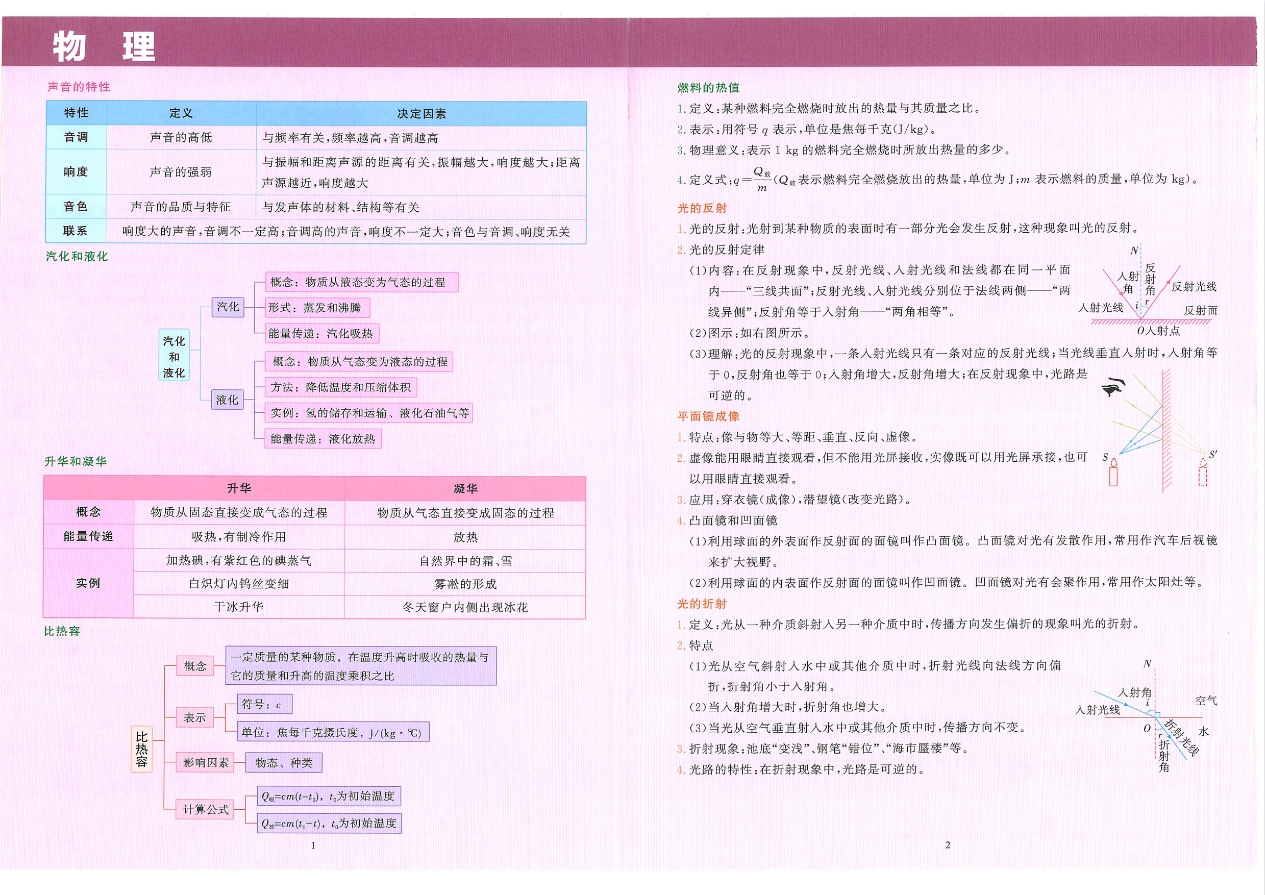1265x895 pixels.
Task: Click the Q吸=cm(t-t₀) formula box
Action: 330,796
